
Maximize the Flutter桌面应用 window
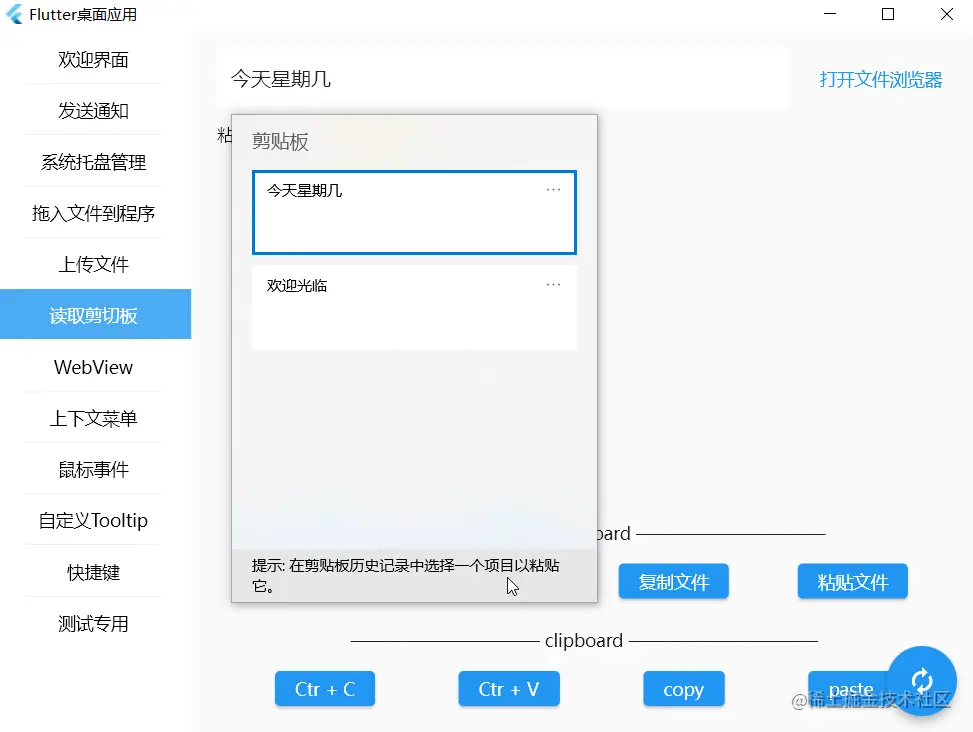point(888,14)
